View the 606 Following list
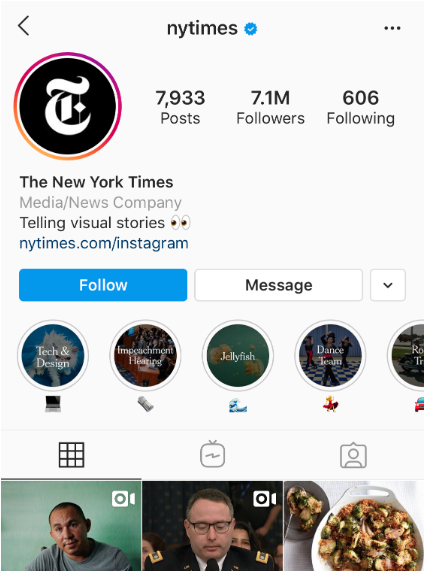Image resolution: width=429 pixels, height=574 pixels. [x=361, y=108]
